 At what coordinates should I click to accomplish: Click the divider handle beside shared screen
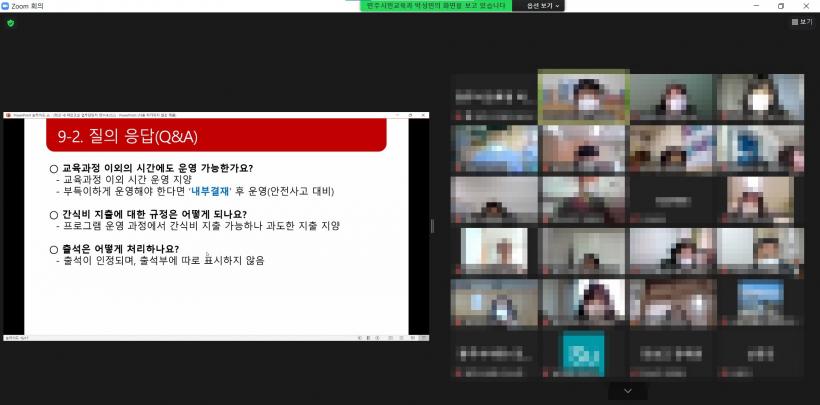click(432, 226)
